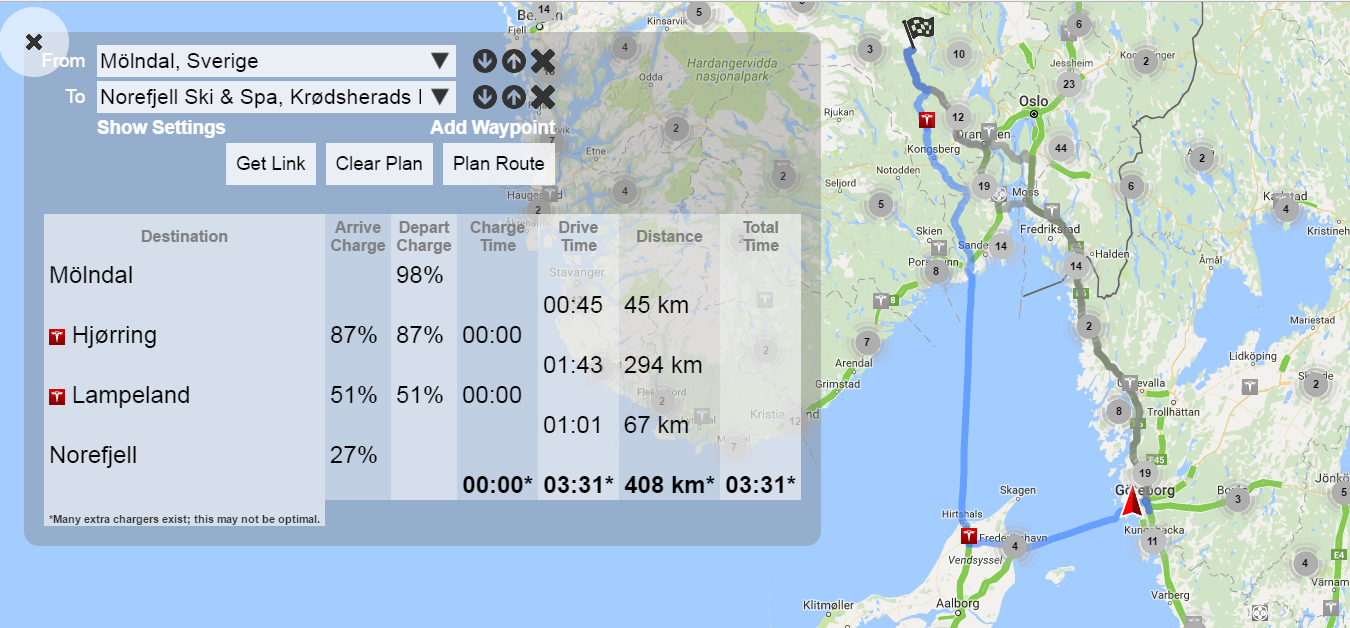Click the gray Tesla charger marker near Fredrikstad
The width and height of the screenshot is (1350, 628).
(1051, 212)
